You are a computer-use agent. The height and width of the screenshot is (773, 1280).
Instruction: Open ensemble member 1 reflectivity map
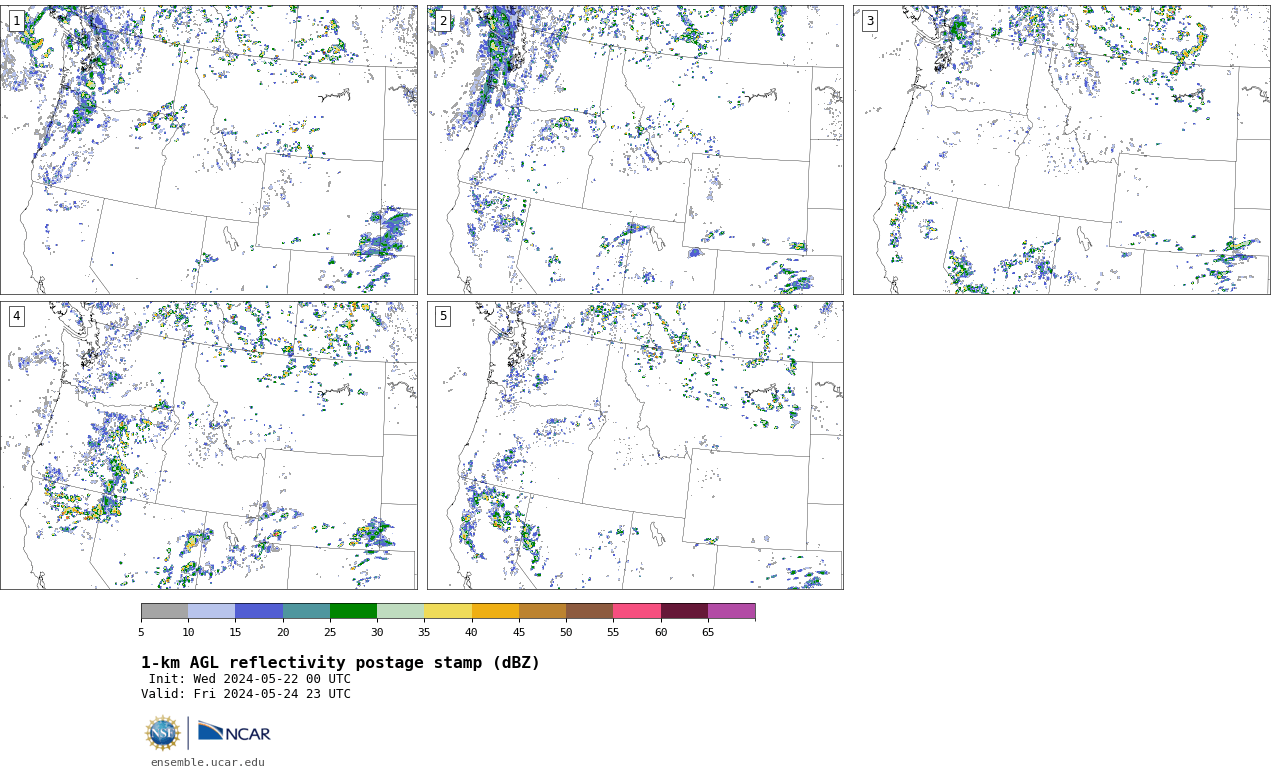click(x=209, y=150)
